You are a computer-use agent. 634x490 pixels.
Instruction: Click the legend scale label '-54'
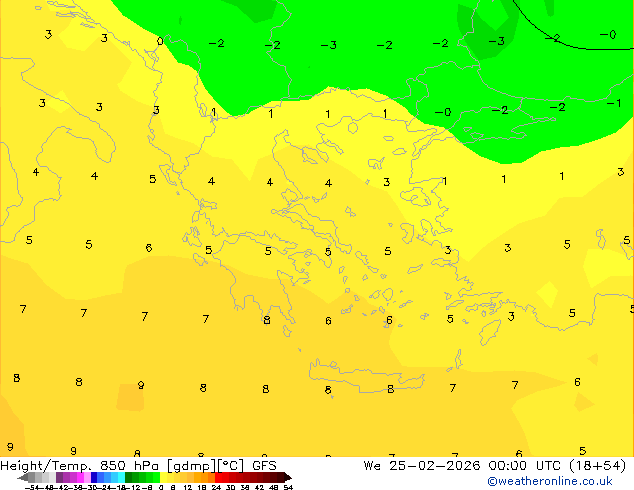32,488
